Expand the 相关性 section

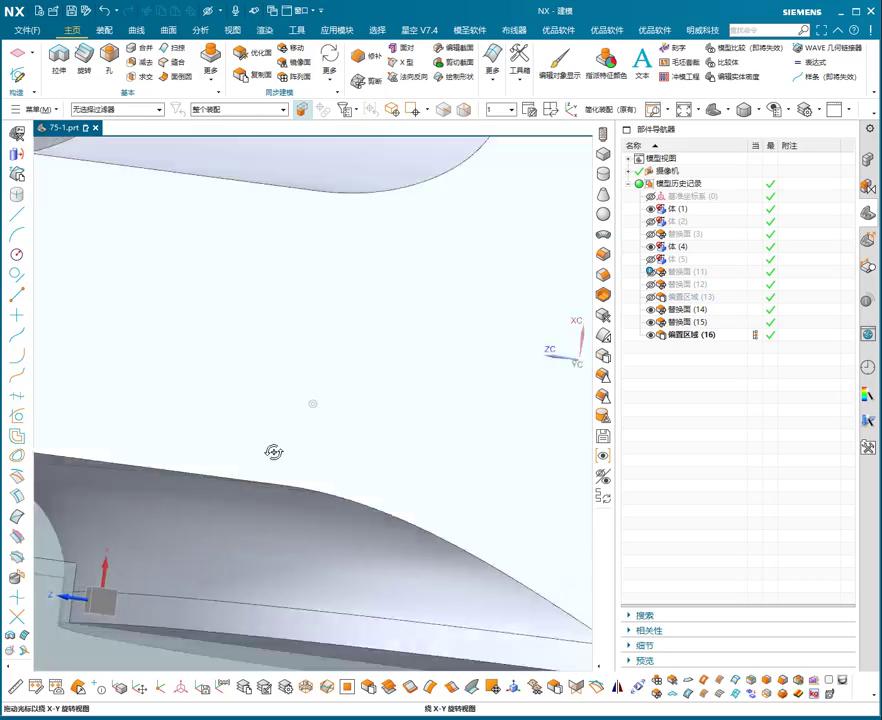(x=649, y=631)
